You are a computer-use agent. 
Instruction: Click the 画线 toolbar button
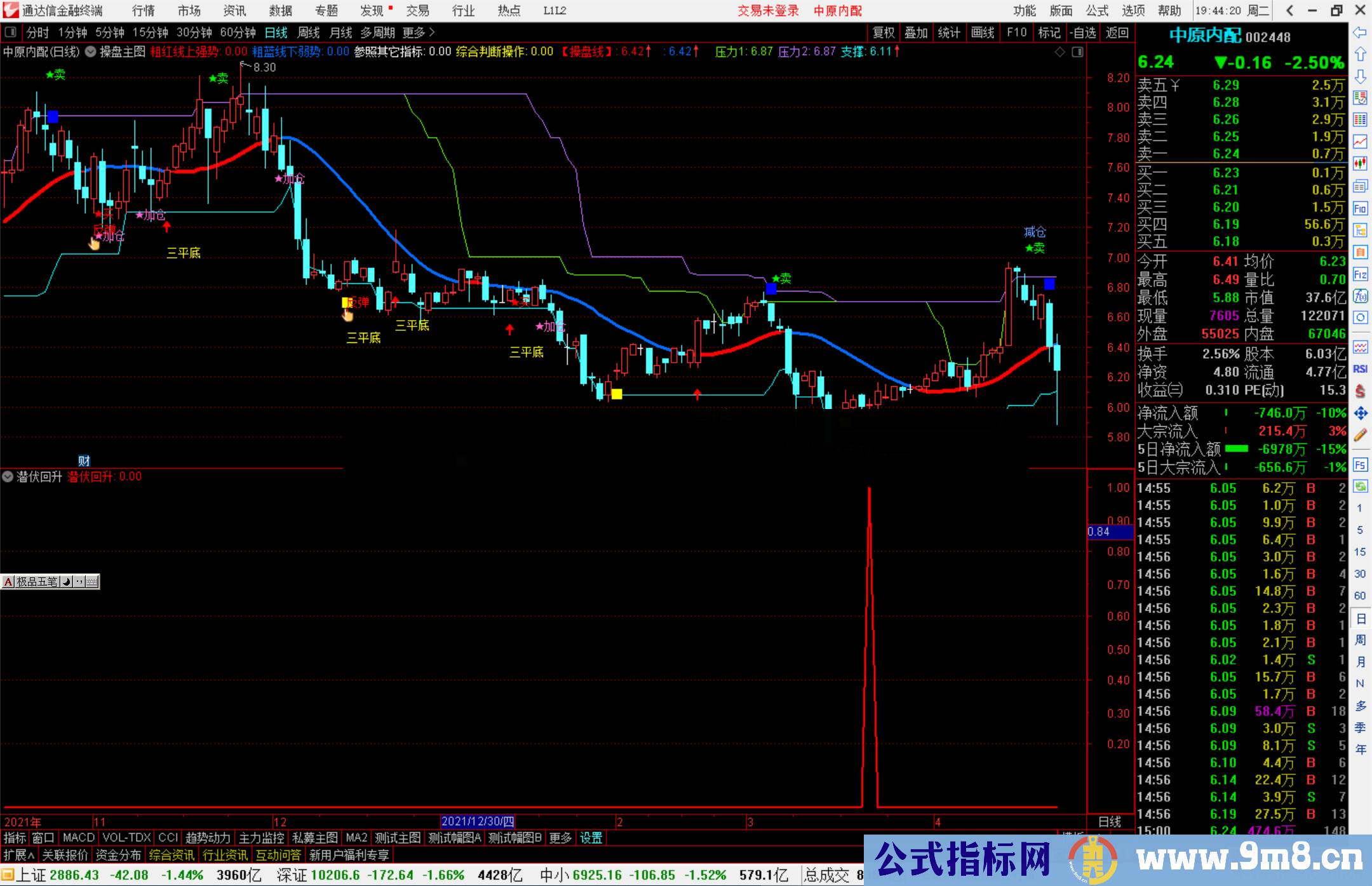(x=982, y=32)
